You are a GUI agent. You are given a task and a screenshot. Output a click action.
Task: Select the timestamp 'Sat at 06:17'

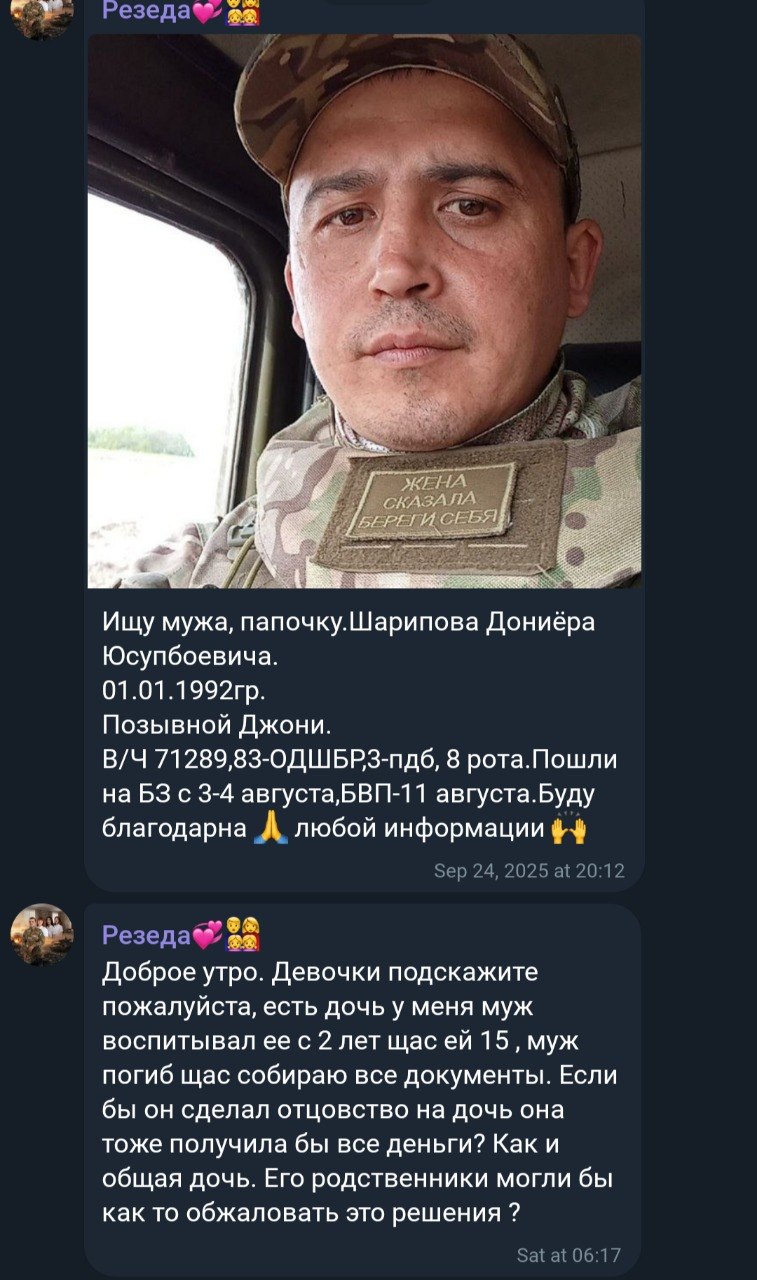[x=569, y=1255]
